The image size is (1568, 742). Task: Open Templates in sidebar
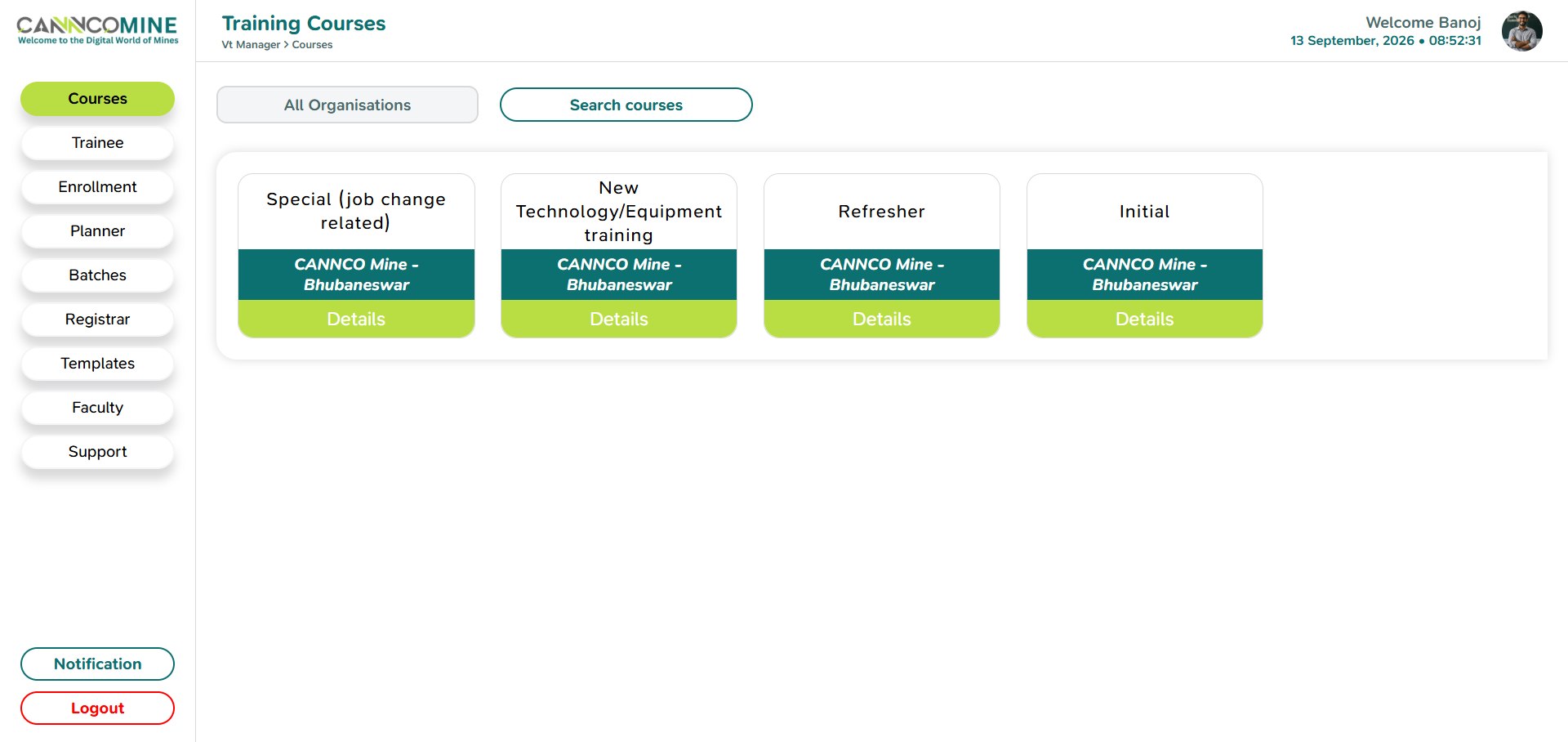click(x=97, y=364)
